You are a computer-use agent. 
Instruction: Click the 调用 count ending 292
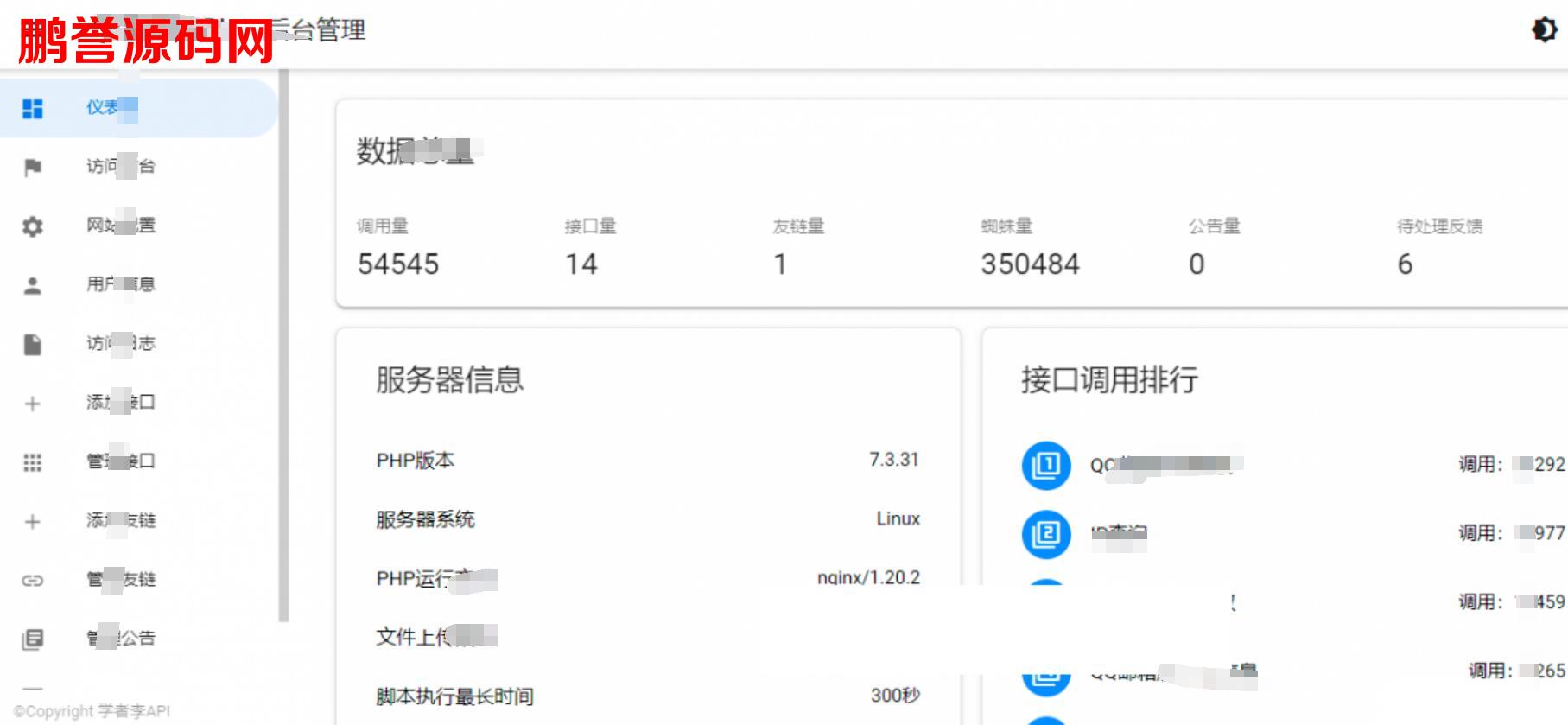1512,464
